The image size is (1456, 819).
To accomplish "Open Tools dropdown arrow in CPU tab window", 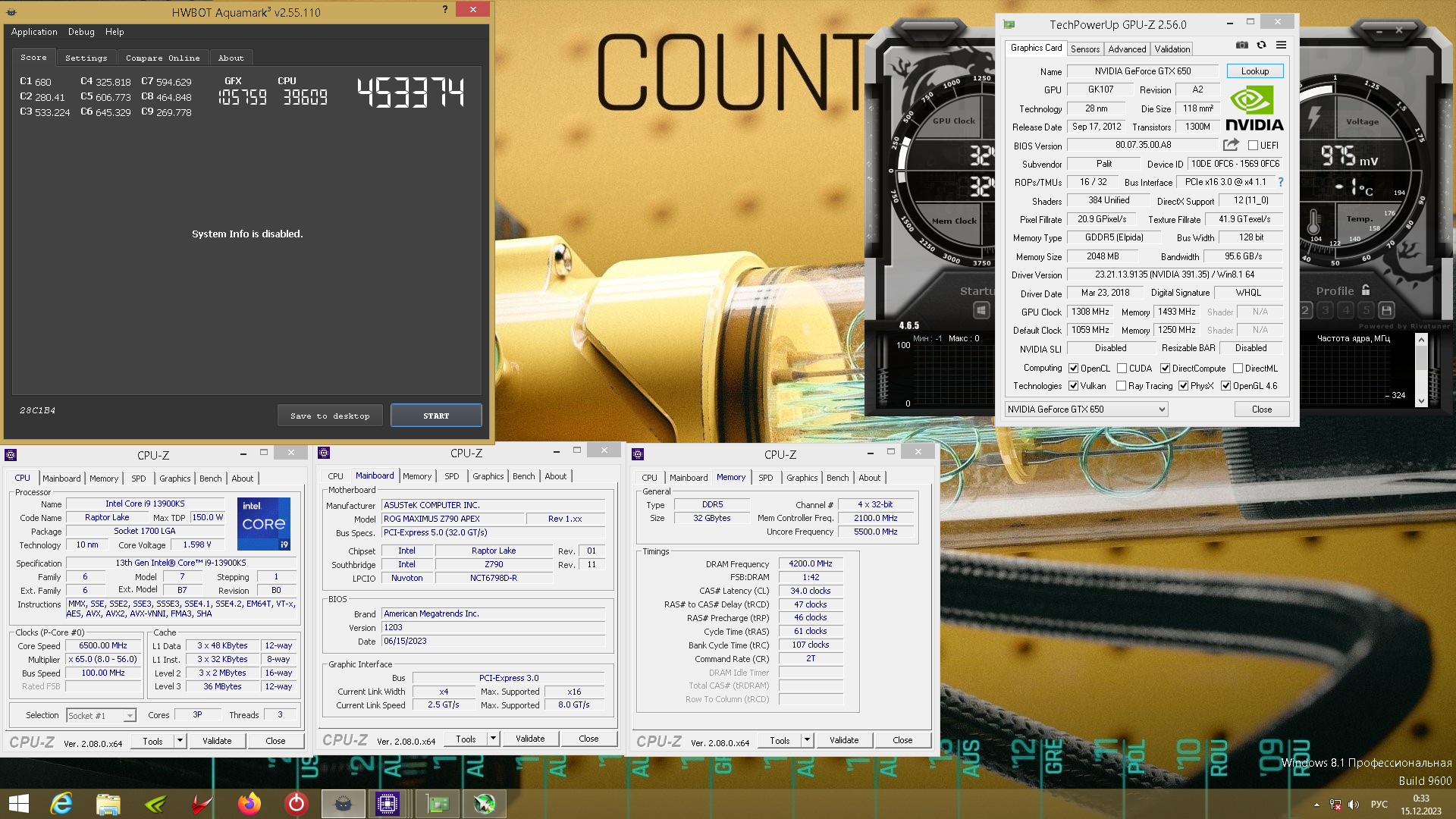I will point(180,741).
